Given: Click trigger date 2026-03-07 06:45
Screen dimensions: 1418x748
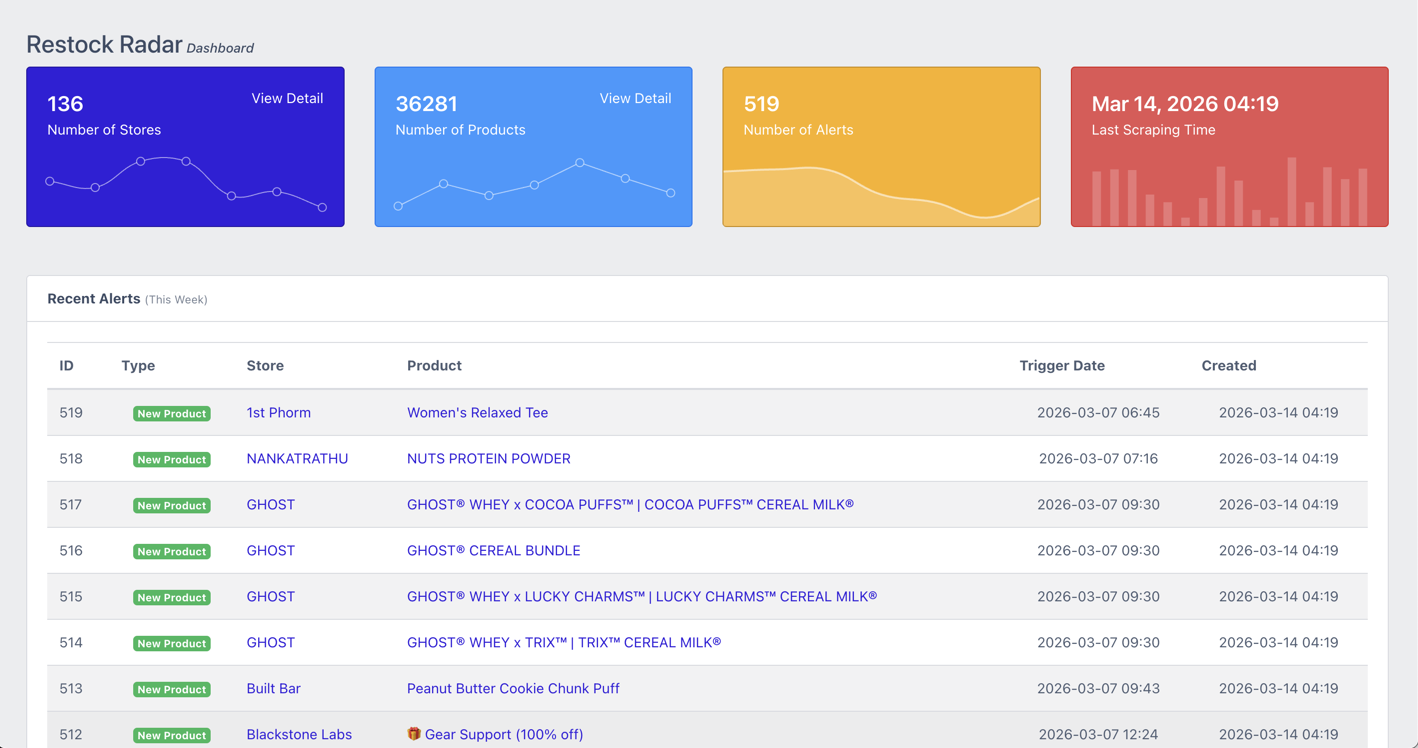Looking at the screenshot, I should 1098,412.
